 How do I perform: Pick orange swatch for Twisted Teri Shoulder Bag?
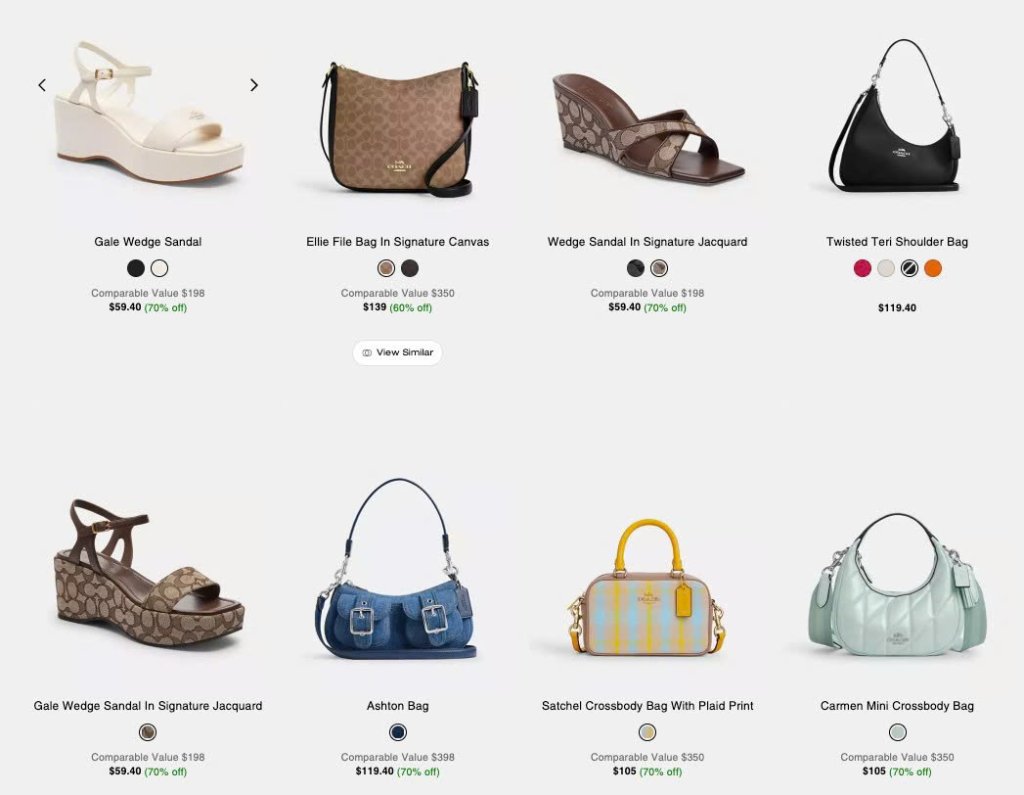[x=933, y=268]
